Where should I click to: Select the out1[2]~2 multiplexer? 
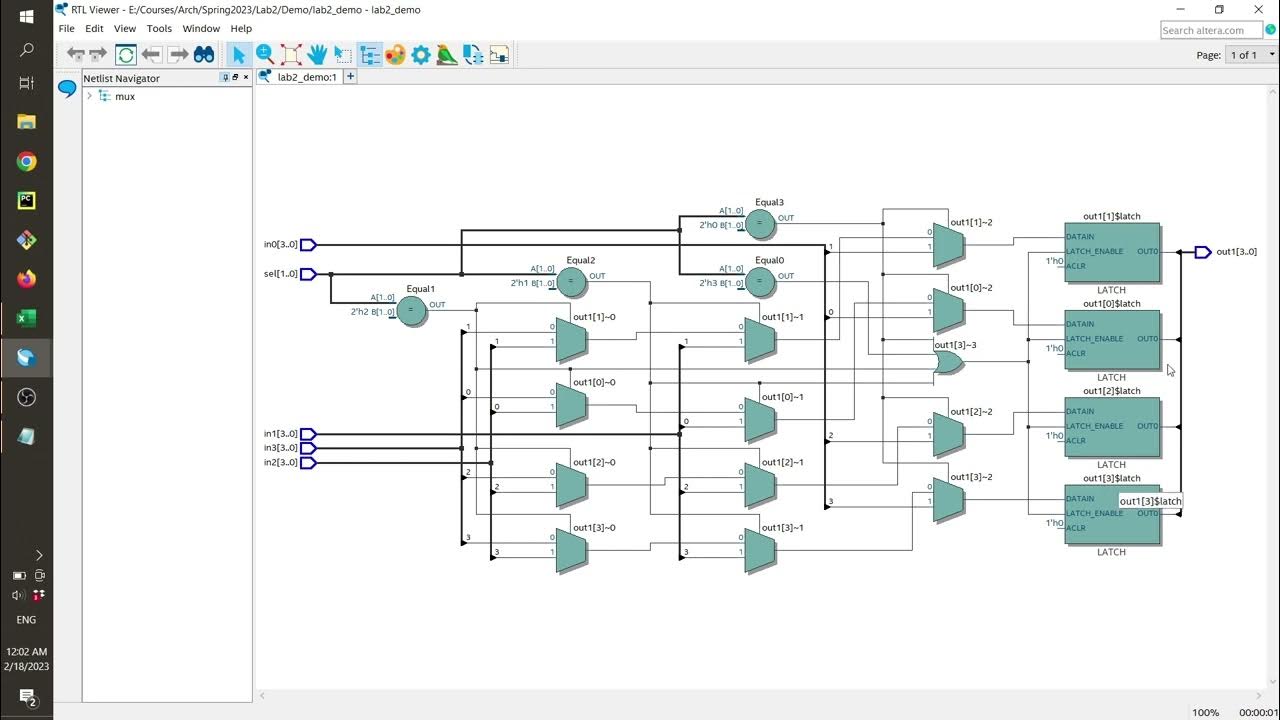[949, 435]
